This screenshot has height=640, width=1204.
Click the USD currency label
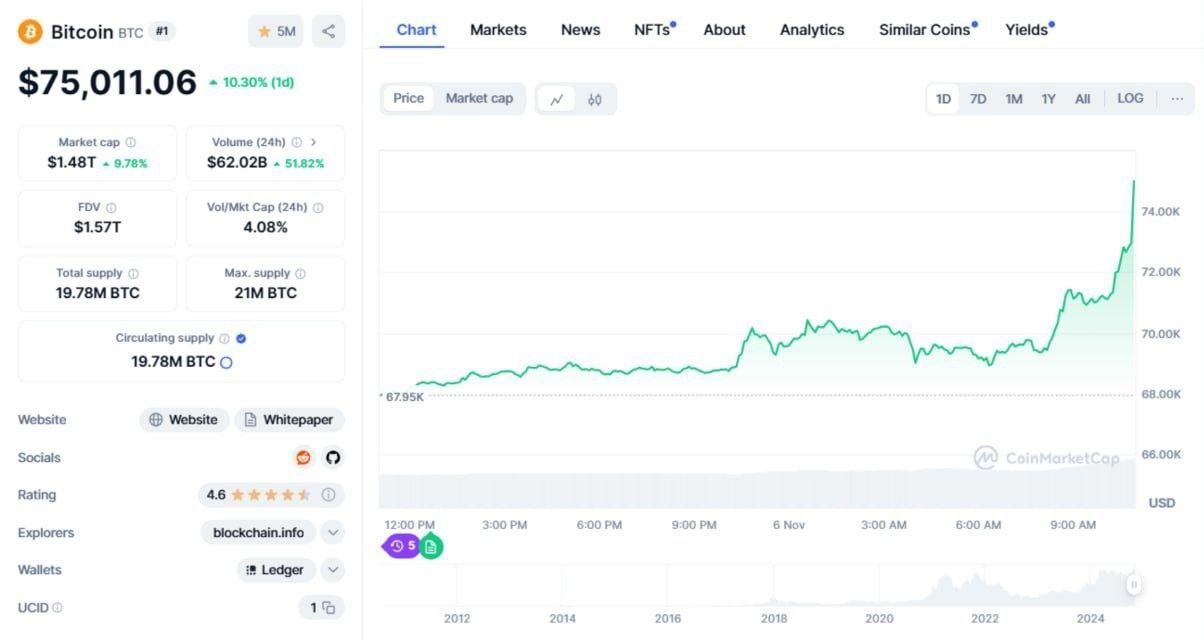[x=1162, y=503]
